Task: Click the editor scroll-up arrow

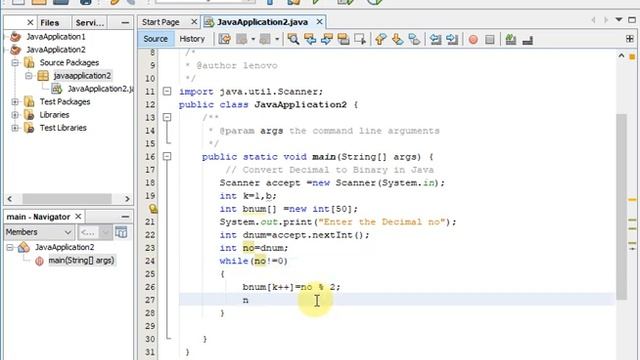Action: pos(621,56)
